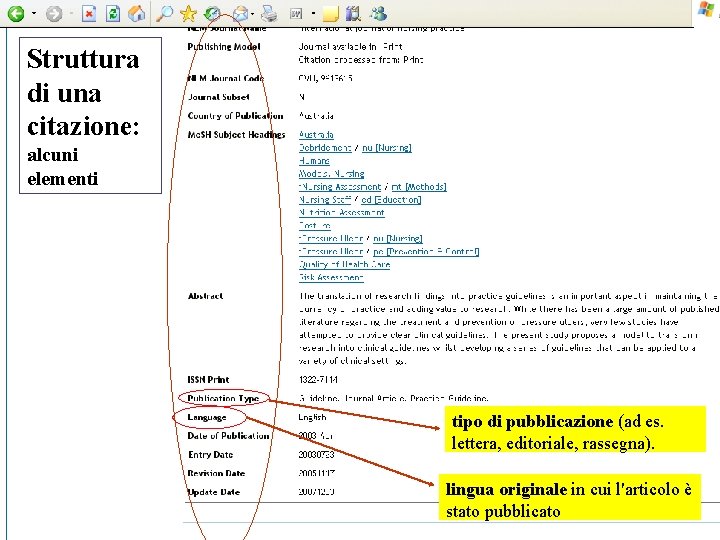Screen dimensions: 720x540
Task: Select the Publishing Model field label
Action: (x=224, y=46)
